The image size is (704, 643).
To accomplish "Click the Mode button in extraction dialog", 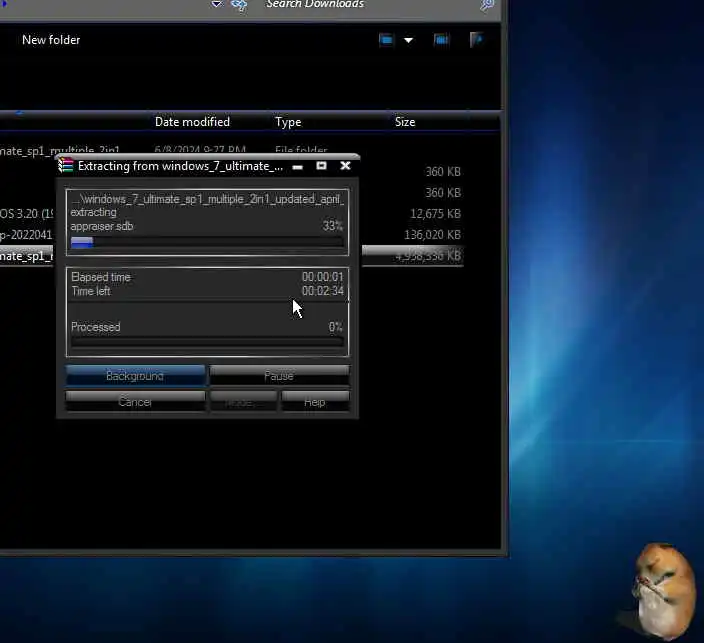I will (x=243, y=401).
